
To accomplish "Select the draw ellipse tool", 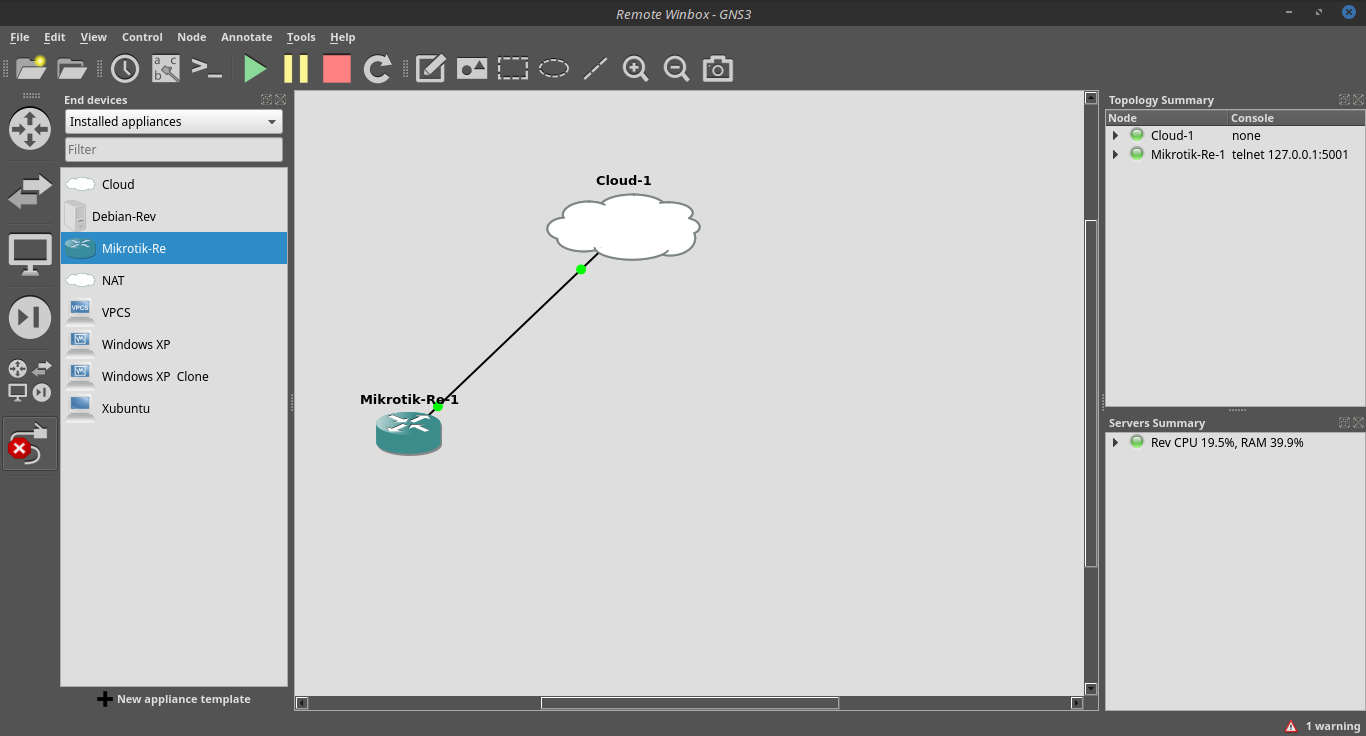I will coord(554,68).
